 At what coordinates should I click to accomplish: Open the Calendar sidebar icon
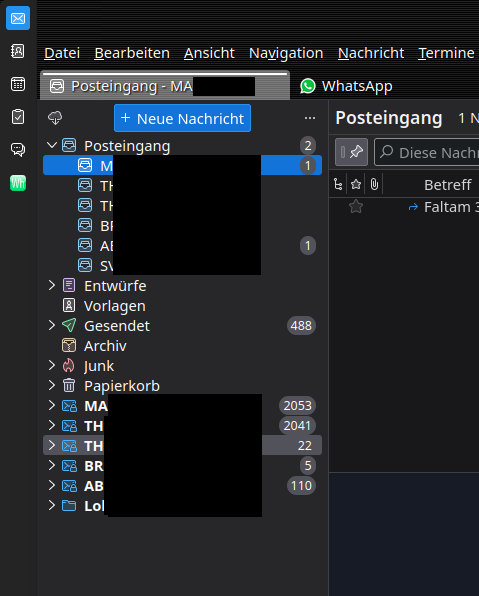point(18,84)
